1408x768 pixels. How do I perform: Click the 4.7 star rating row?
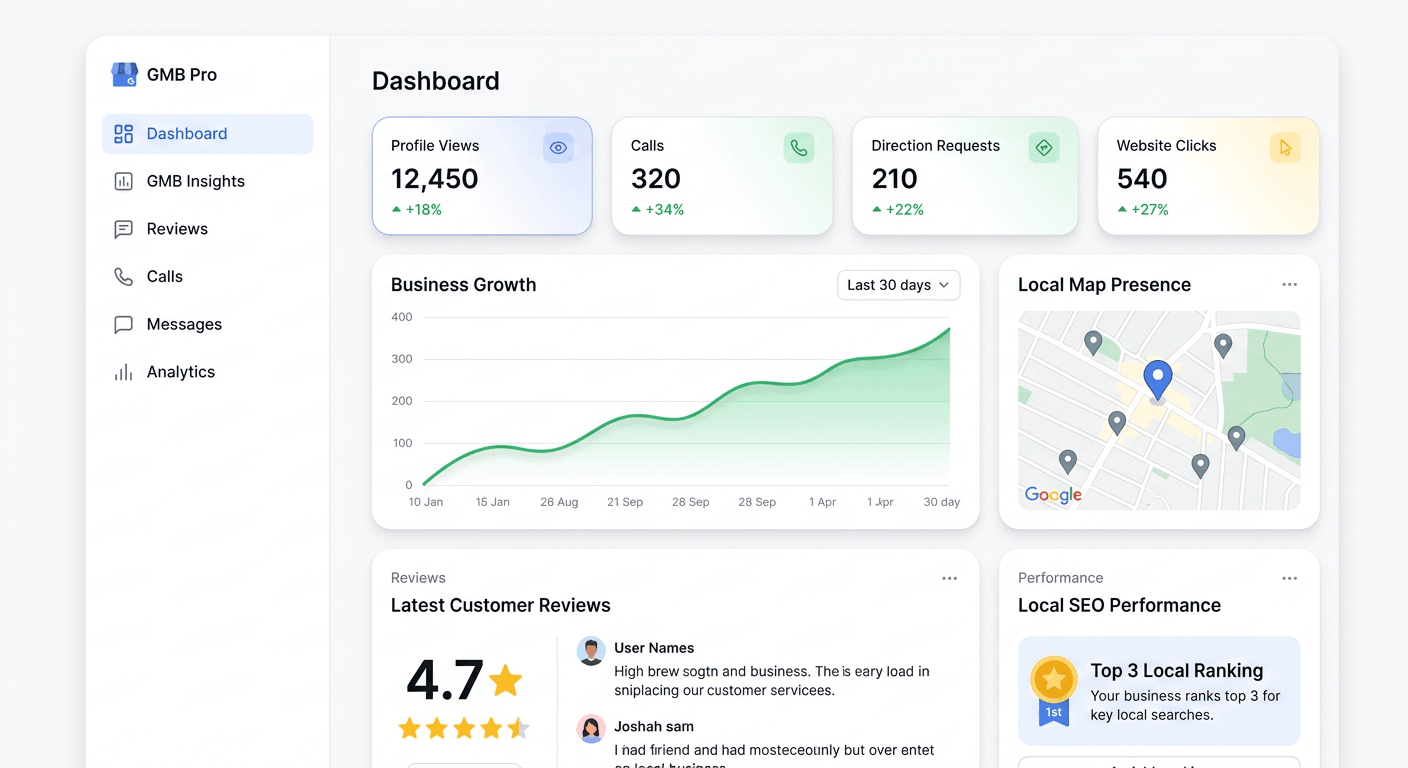click(464, 728)
